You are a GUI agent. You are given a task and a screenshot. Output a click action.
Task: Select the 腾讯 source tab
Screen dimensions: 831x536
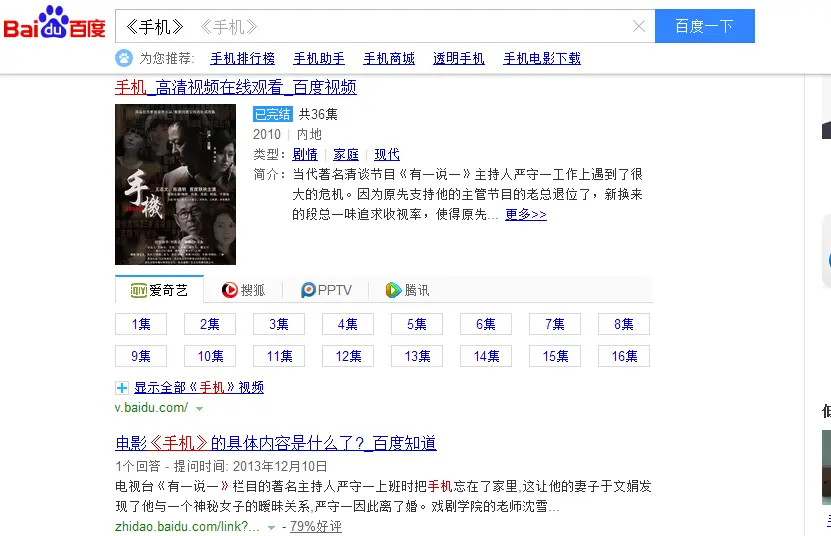[408, 290]
